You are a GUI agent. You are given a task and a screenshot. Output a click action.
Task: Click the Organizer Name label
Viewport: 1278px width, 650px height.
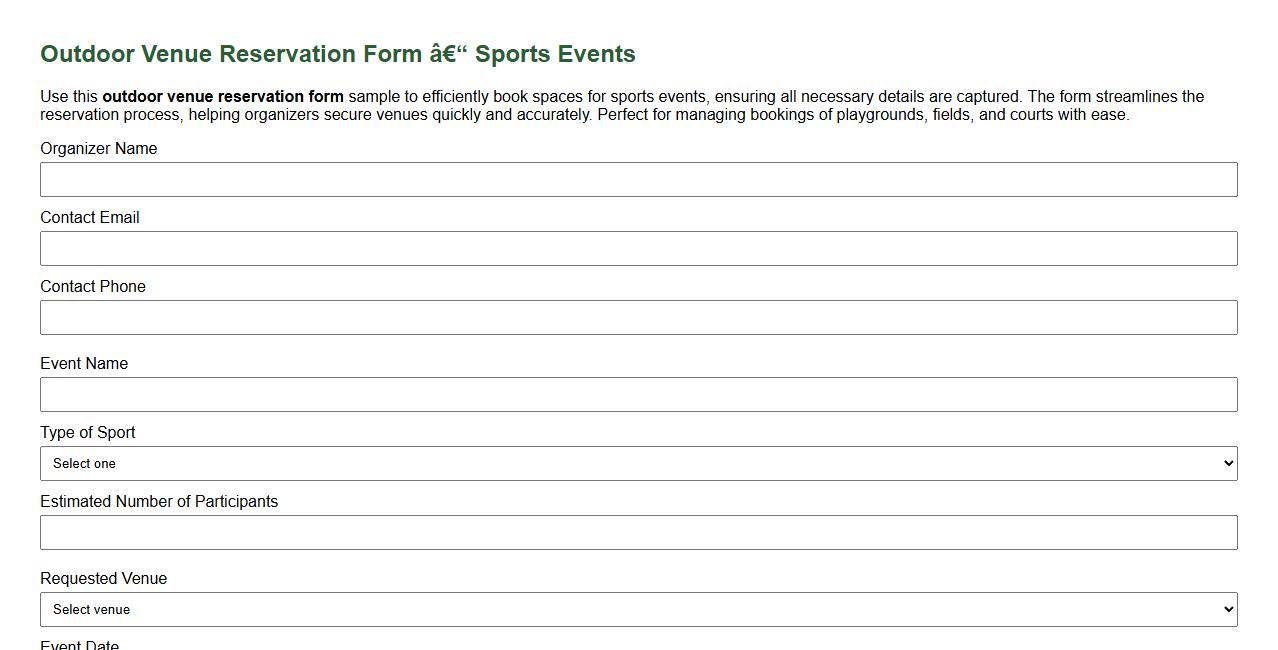tap(98, 148)
